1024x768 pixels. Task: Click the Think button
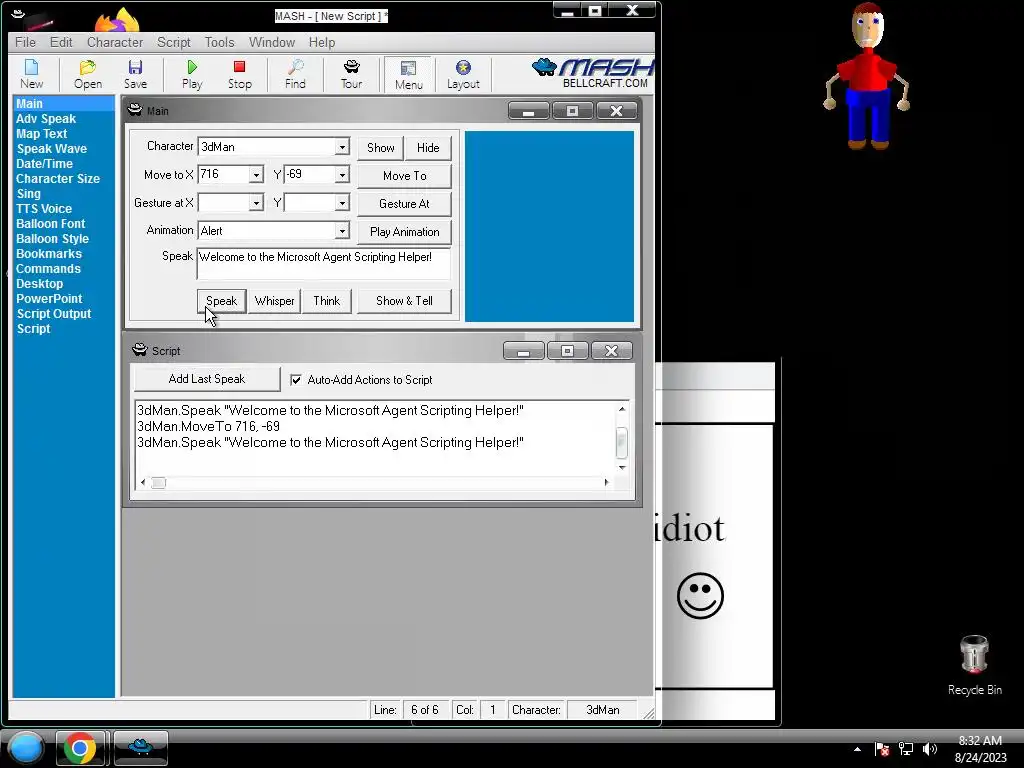[x=327, y=301]
